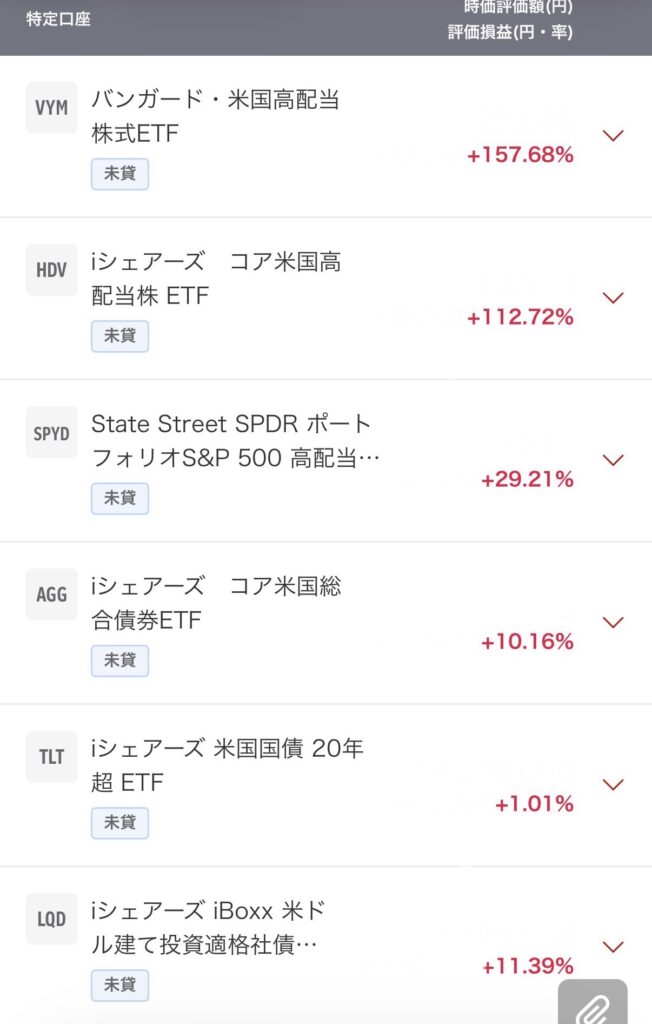Click the 特定口座 header label

tap(58, 19)
